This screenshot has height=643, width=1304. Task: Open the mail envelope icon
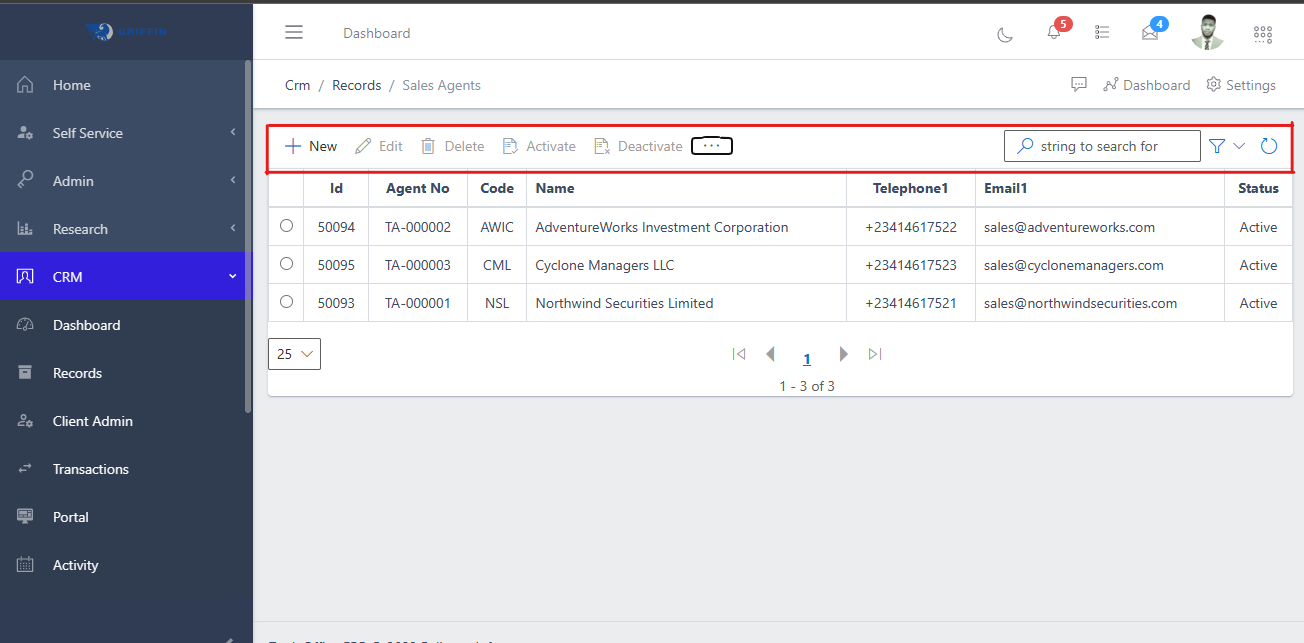[1150, 33]
